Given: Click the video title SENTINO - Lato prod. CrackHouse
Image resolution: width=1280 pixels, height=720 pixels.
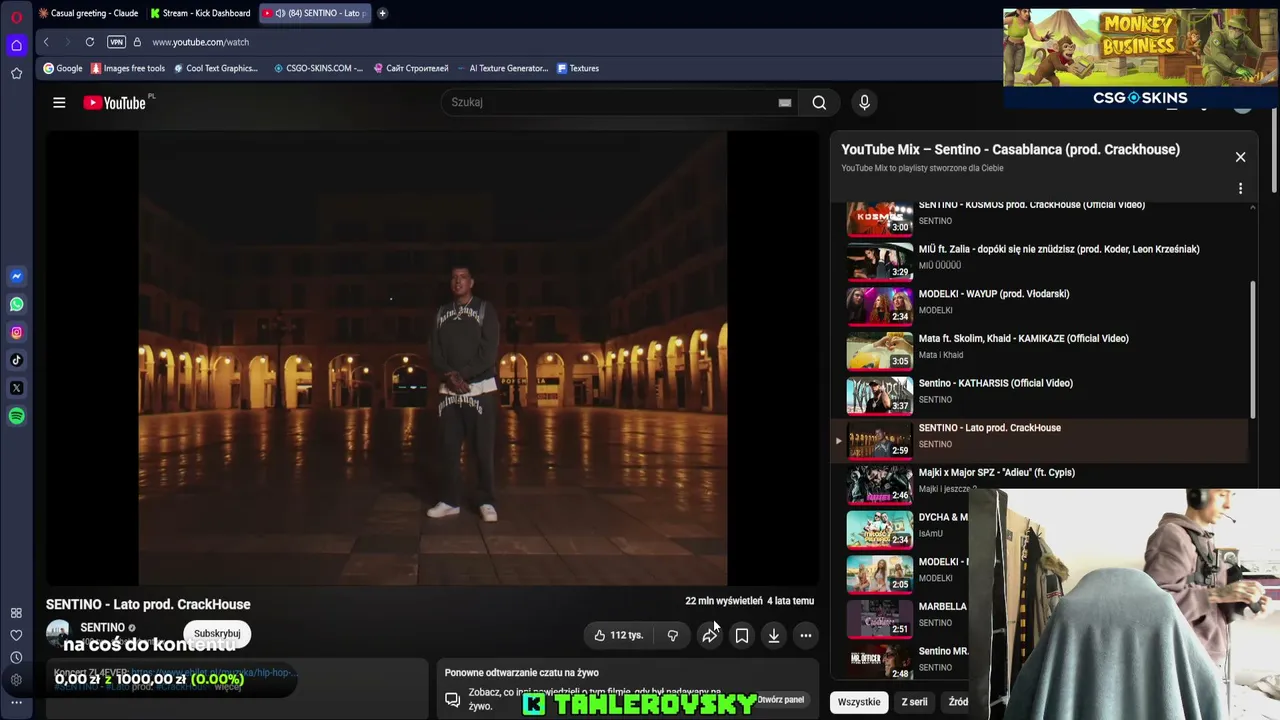Looking at the screenshot, I should 148,604.
